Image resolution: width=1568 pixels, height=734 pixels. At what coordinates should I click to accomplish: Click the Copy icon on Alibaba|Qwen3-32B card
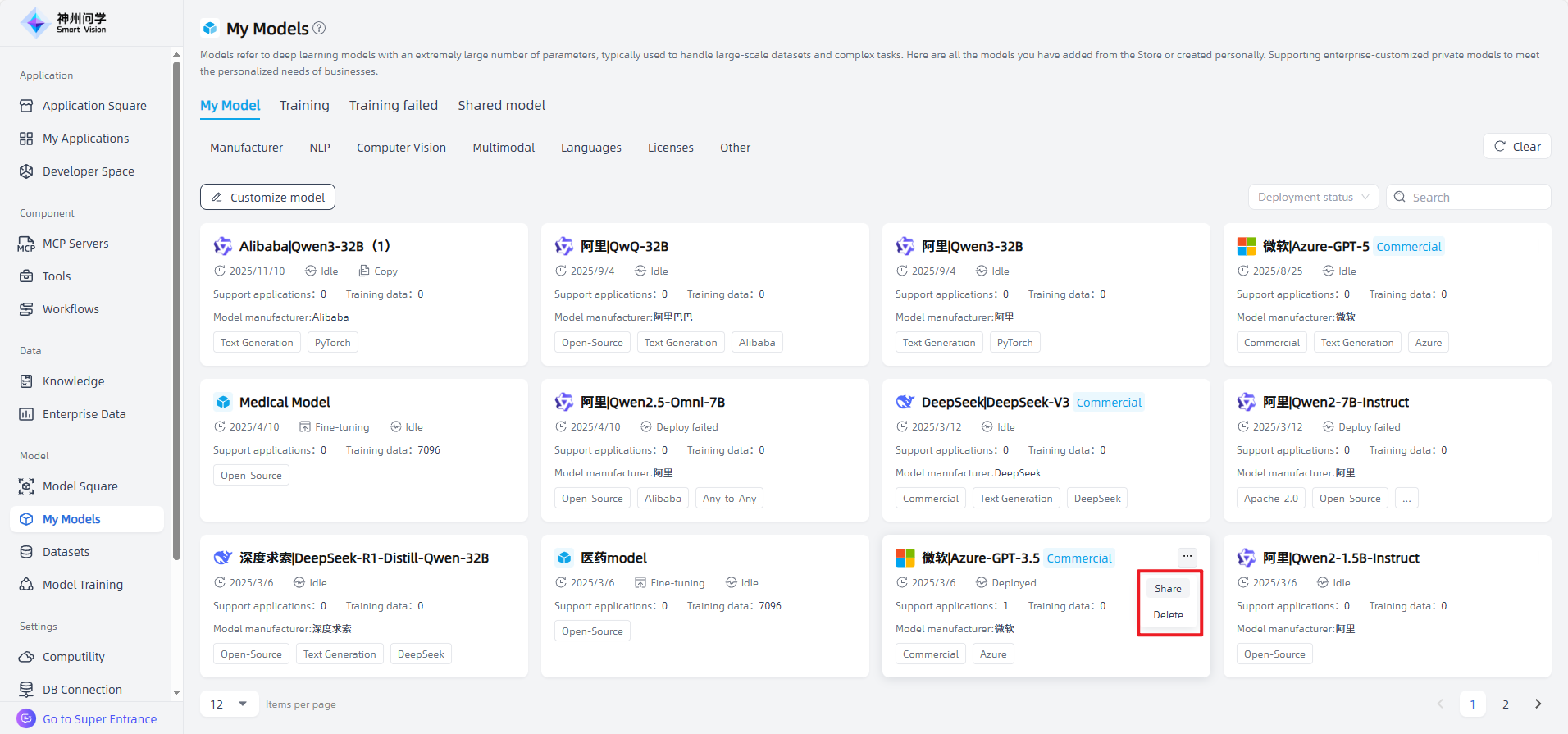[364, 271]
